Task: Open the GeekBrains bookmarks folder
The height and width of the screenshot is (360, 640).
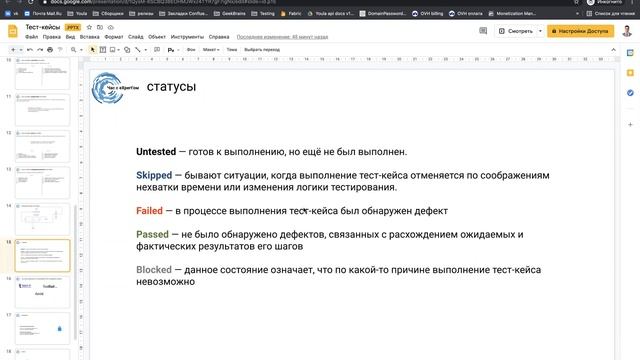Action: coord(230,13)
